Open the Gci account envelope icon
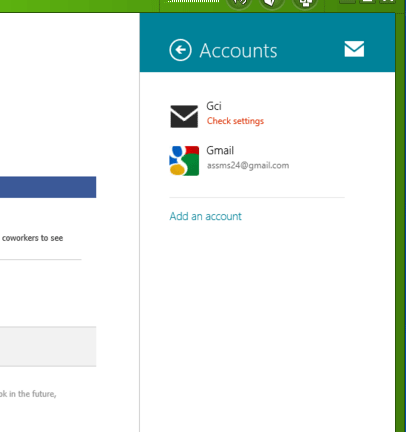The width and height of the screenshot is (406, 432). pyautogui.click(x=184, y=116)
